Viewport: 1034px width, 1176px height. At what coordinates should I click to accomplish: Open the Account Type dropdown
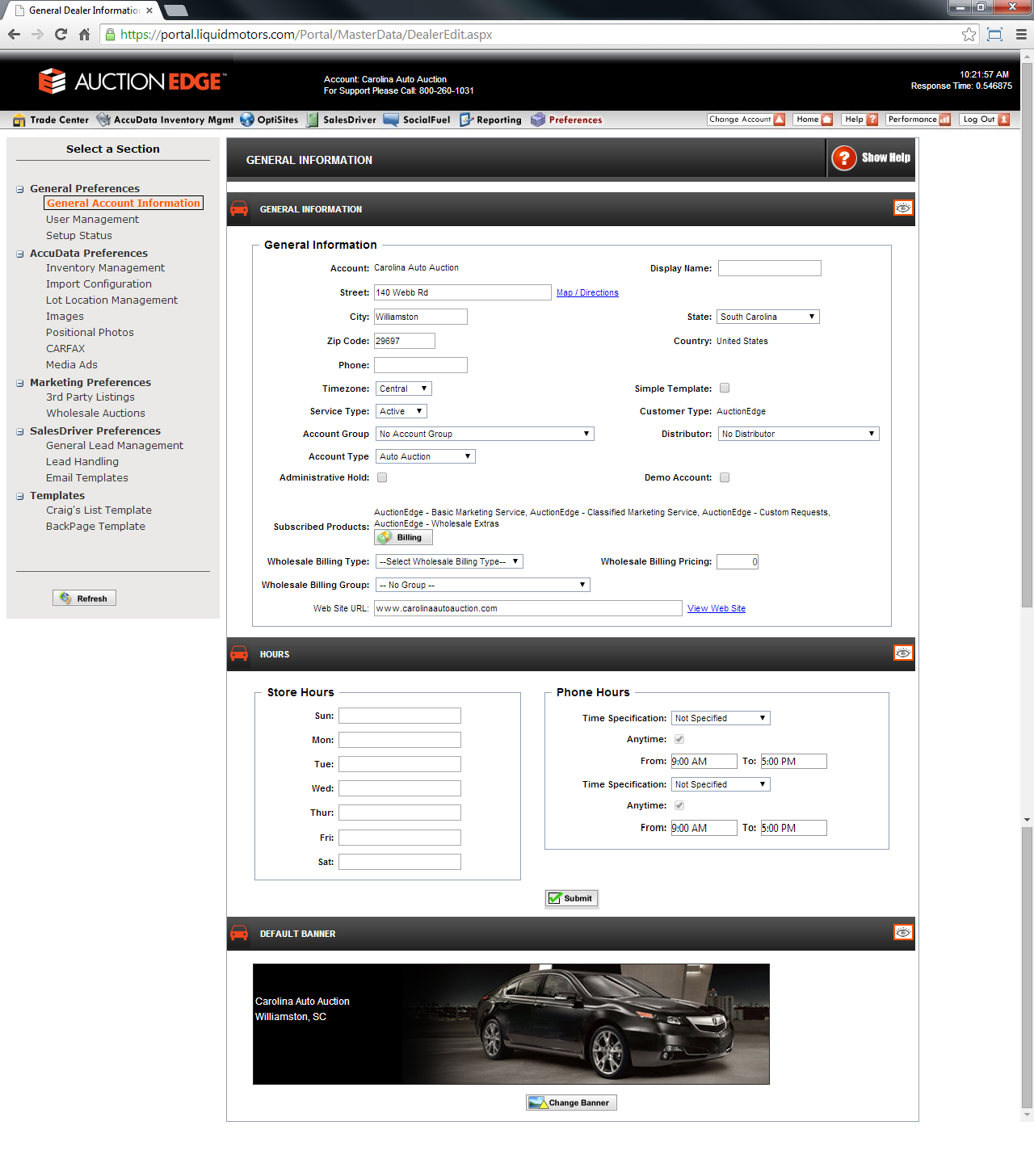point(426,456)
